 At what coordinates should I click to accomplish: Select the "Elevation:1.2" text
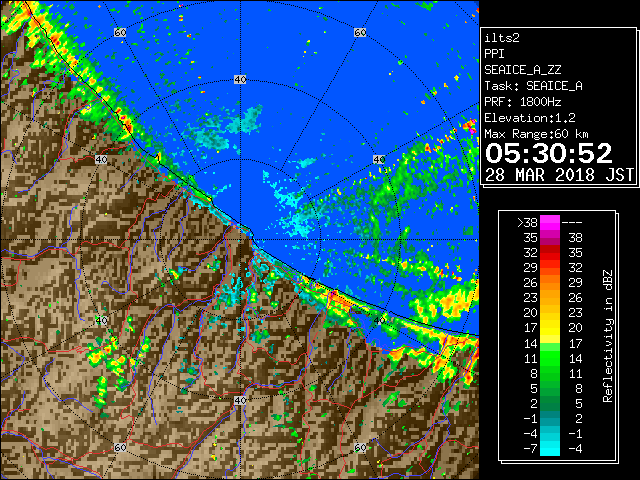[530, 118]
